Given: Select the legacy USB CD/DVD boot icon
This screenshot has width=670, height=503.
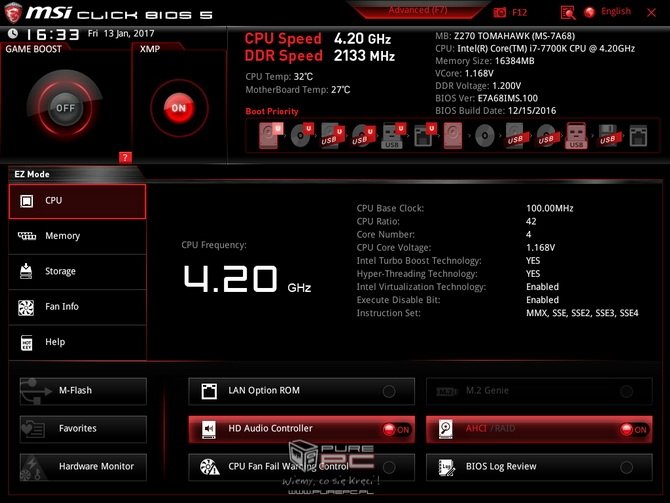Looking at the screenshot, I should 547,135.
